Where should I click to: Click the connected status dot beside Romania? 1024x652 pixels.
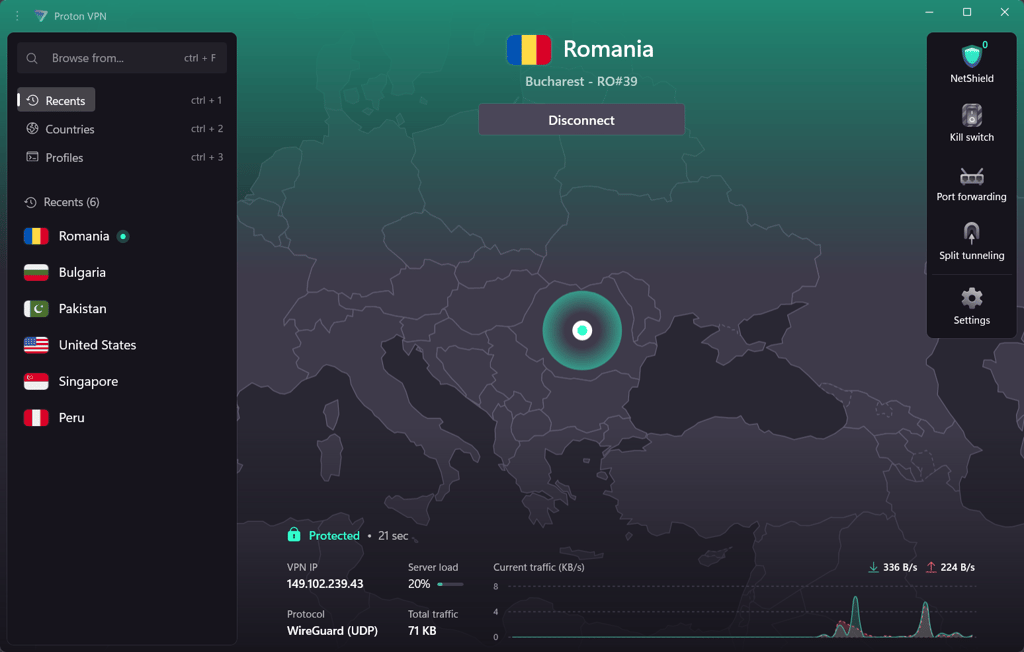[123, 236]
